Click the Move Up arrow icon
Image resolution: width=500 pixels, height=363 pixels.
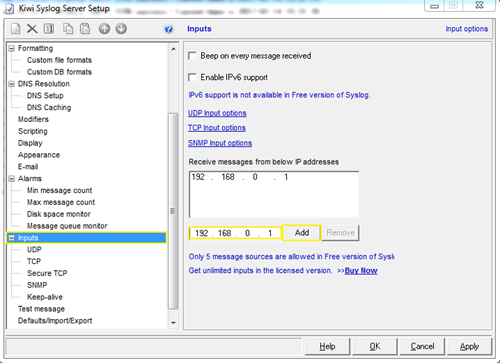(x=104, y=29)
